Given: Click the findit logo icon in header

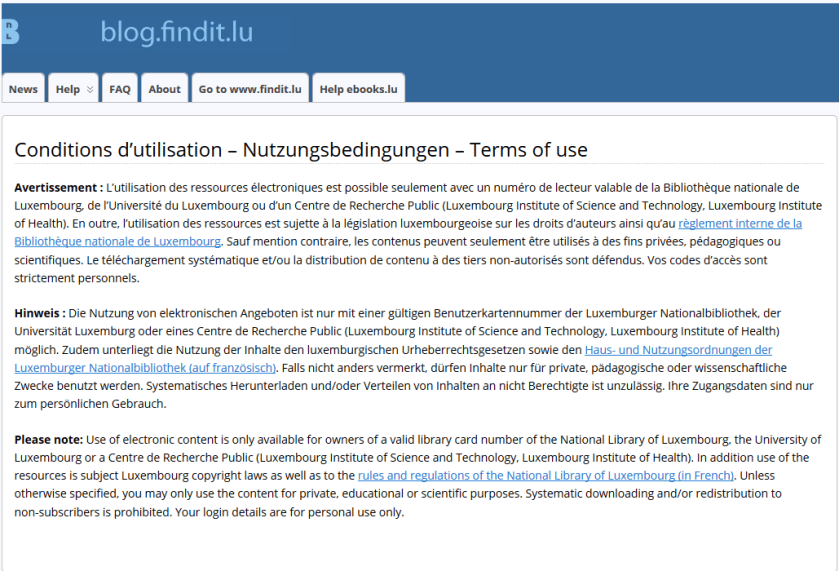Looking at the screenshot, I should pyautogui.click(x=10, y=32).
